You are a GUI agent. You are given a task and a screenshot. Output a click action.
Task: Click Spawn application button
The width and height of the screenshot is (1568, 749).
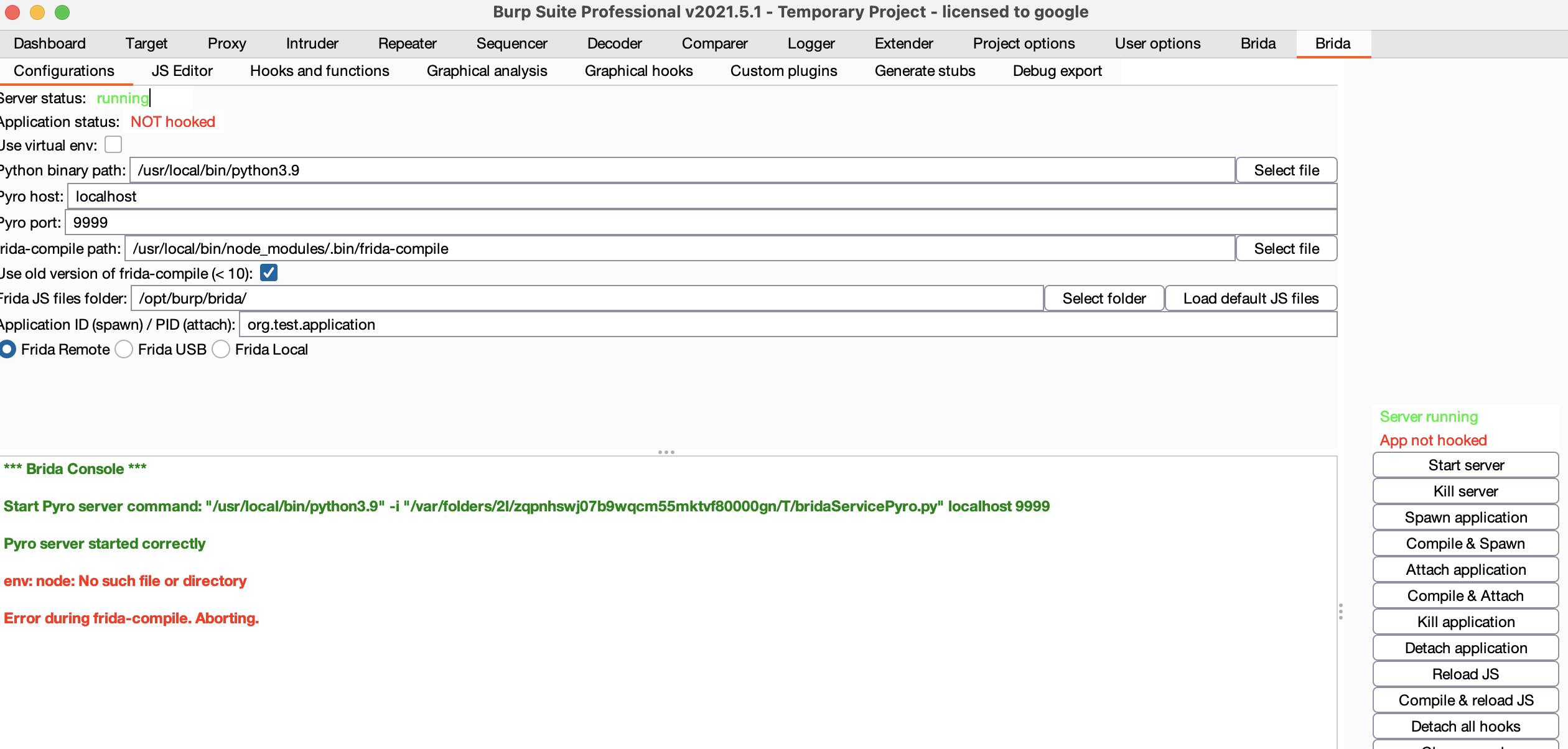pyautogui.click(x=1465, y=518)
